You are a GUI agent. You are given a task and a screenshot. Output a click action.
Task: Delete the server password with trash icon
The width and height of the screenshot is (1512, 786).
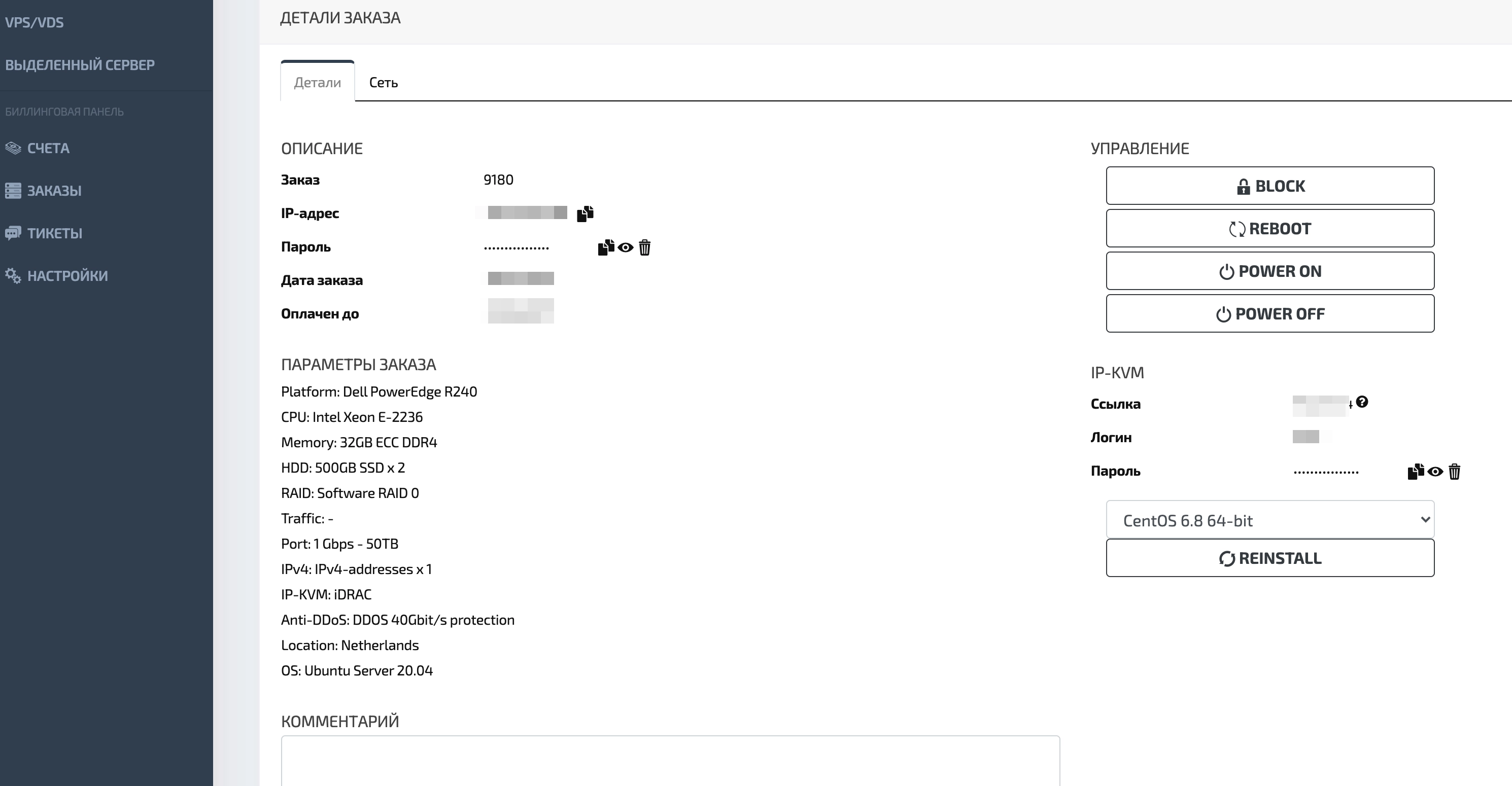pos(644,247)
